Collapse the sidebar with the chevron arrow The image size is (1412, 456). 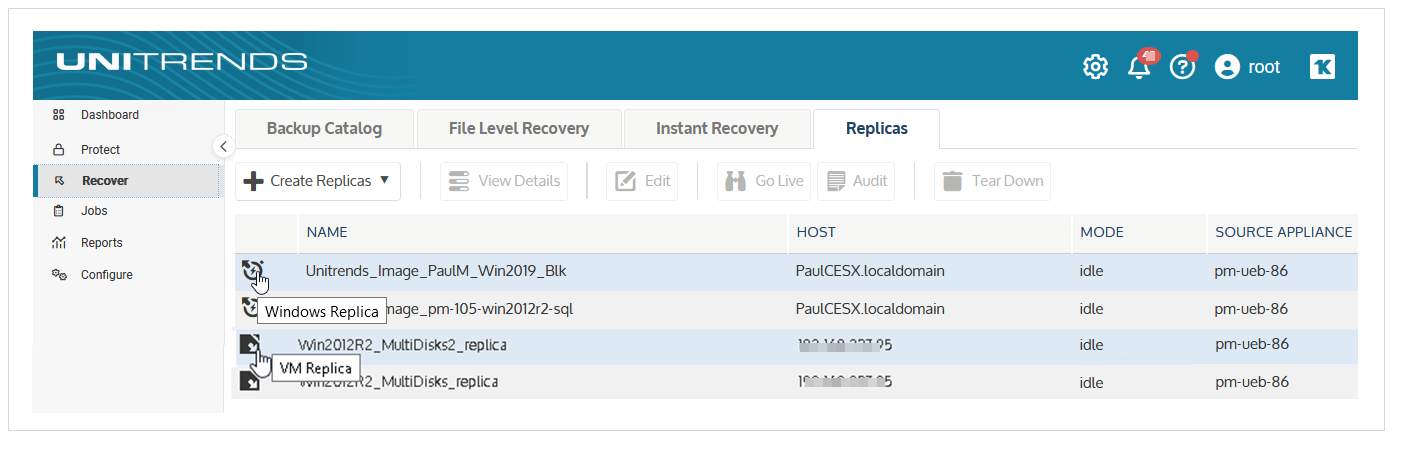coord(224,147)
